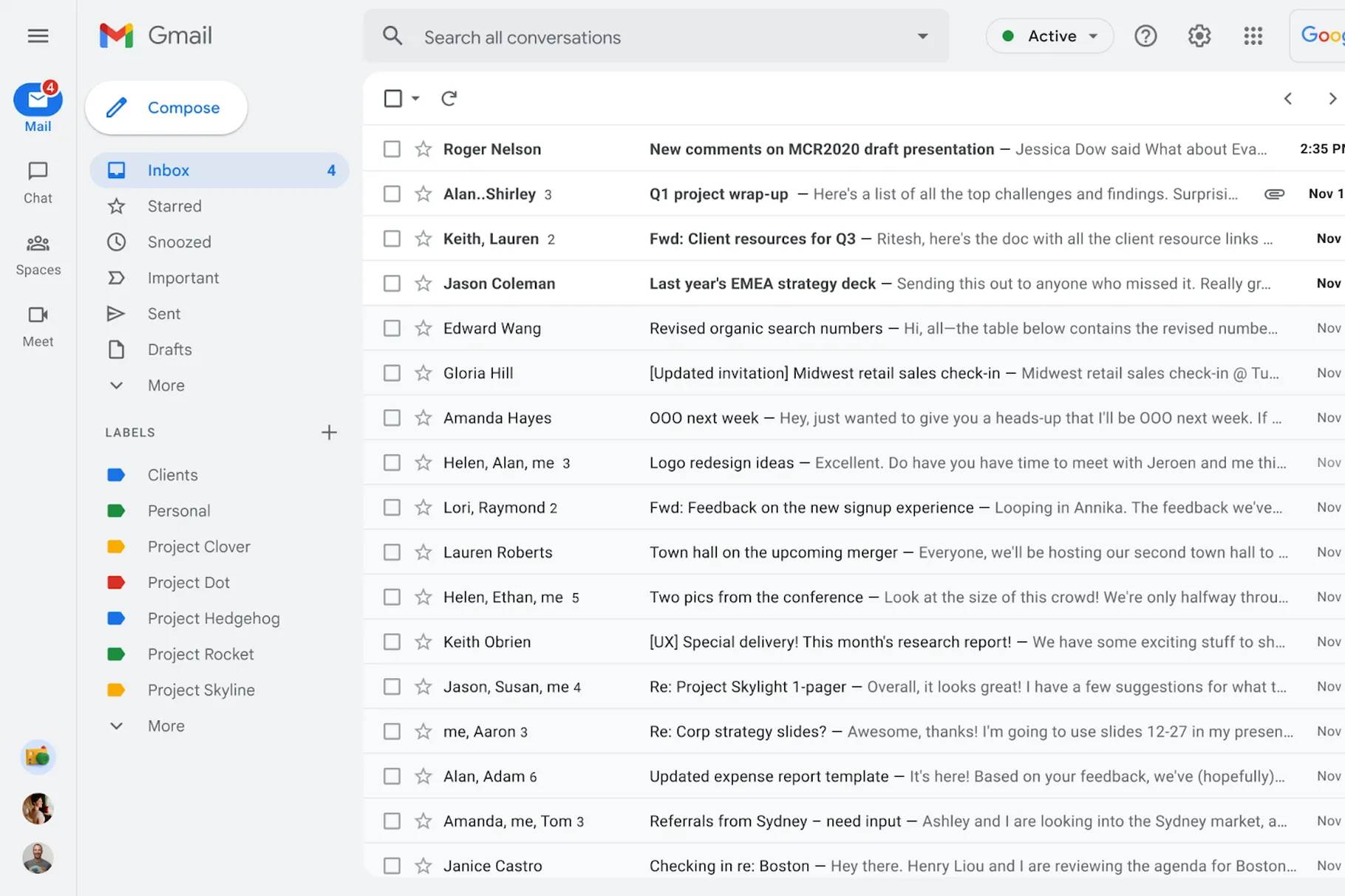Image resolution: width=1345 pixels, height=896 pixels.
Task: Open Gmail settings gear
Action: 1199,35
